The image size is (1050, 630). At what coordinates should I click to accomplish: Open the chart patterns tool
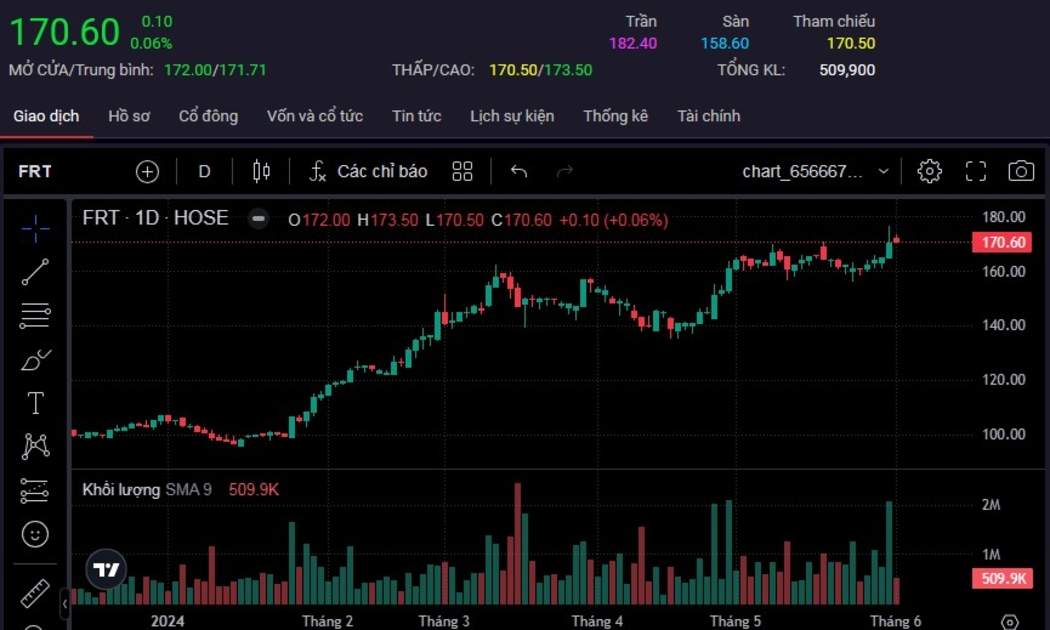pyautogui.click(x=35, y=446)
